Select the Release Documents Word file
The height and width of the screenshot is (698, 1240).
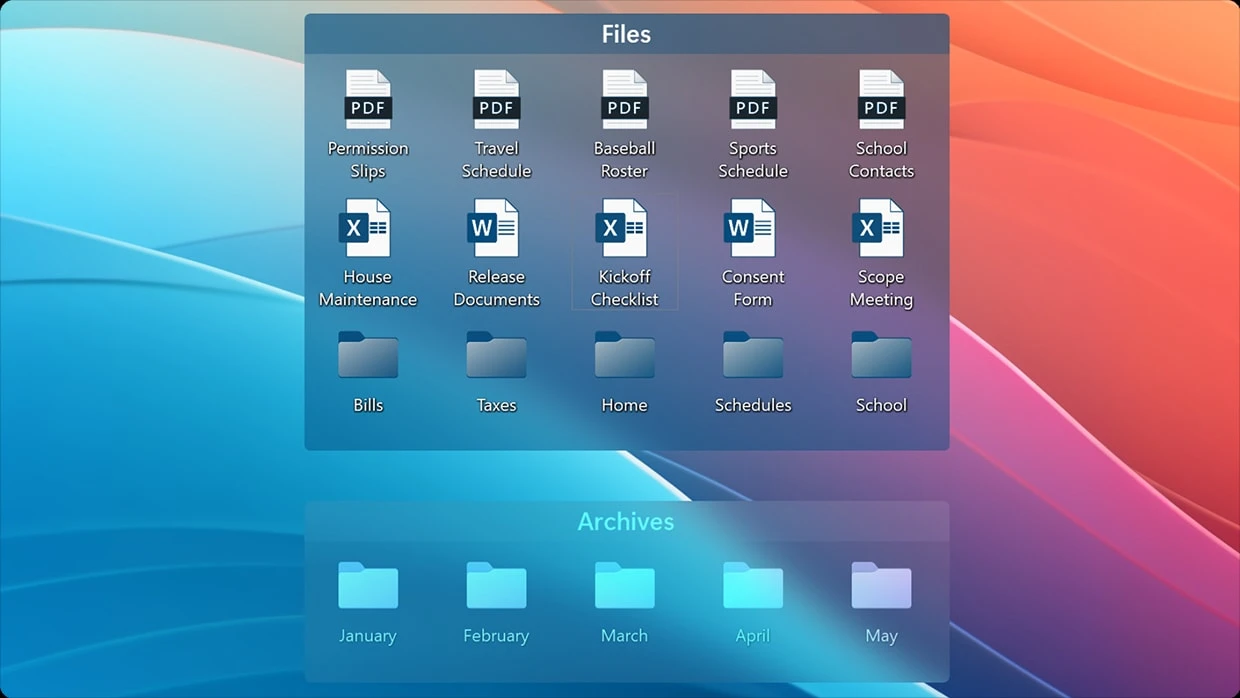[496, 229]
